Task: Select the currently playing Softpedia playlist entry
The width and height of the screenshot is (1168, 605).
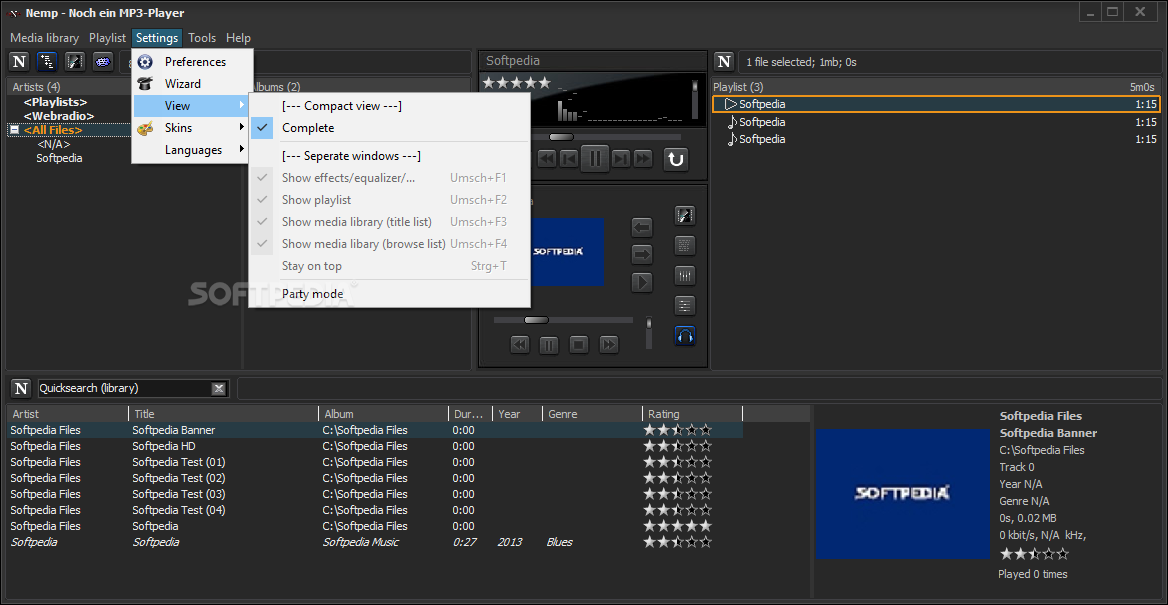Action: click(936, 104)
